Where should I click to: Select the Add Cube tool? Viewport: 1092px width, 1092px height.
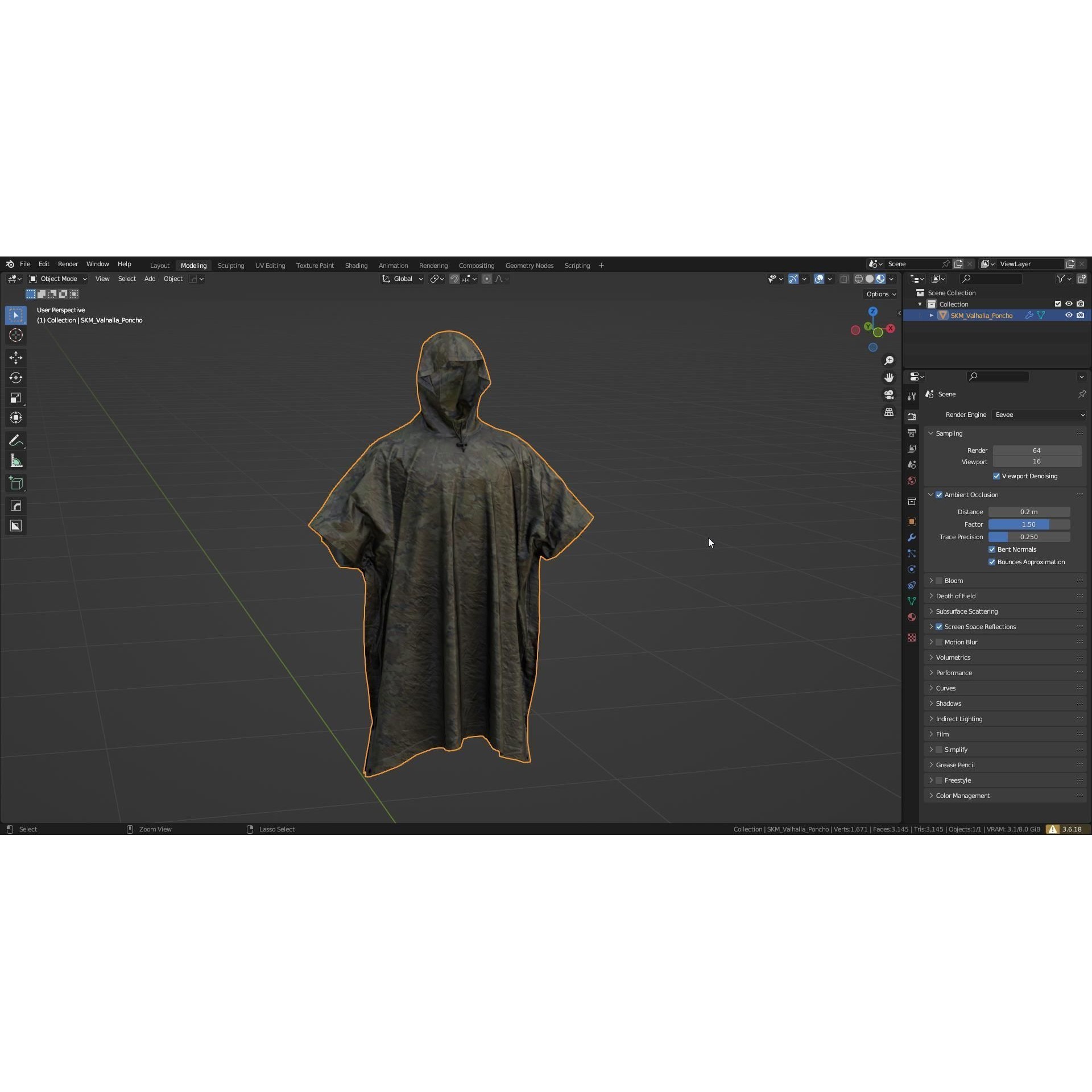(16, 482)
